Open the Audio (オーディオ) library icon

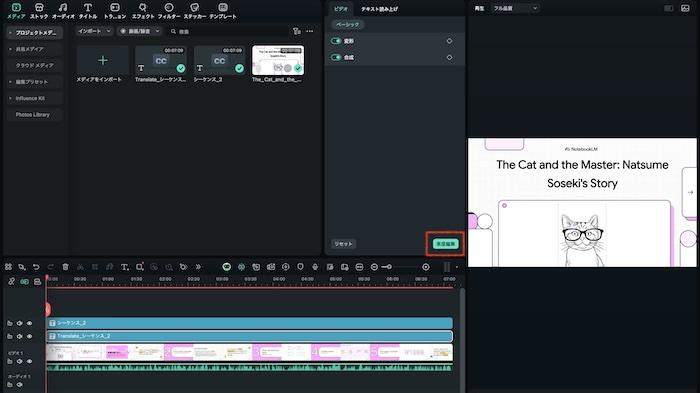[63, 11]
